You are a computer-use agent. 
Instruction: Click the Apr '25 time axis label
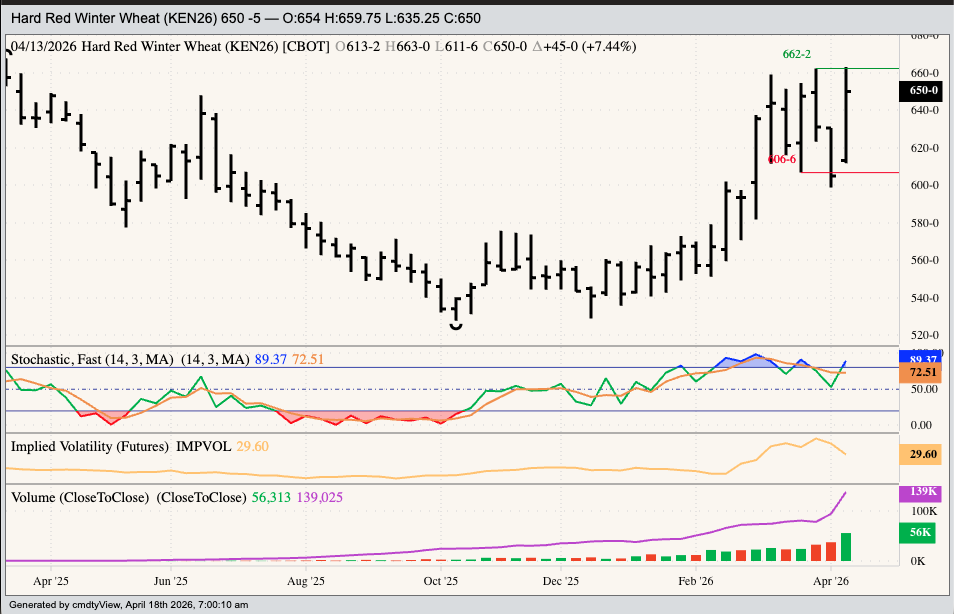click(50, 581)
